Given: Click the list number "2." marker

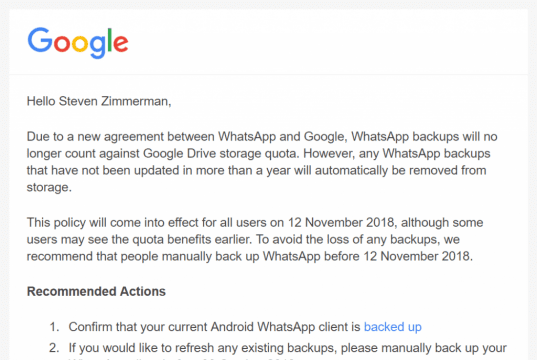Looking at the screenshot, I should point(54,348).
